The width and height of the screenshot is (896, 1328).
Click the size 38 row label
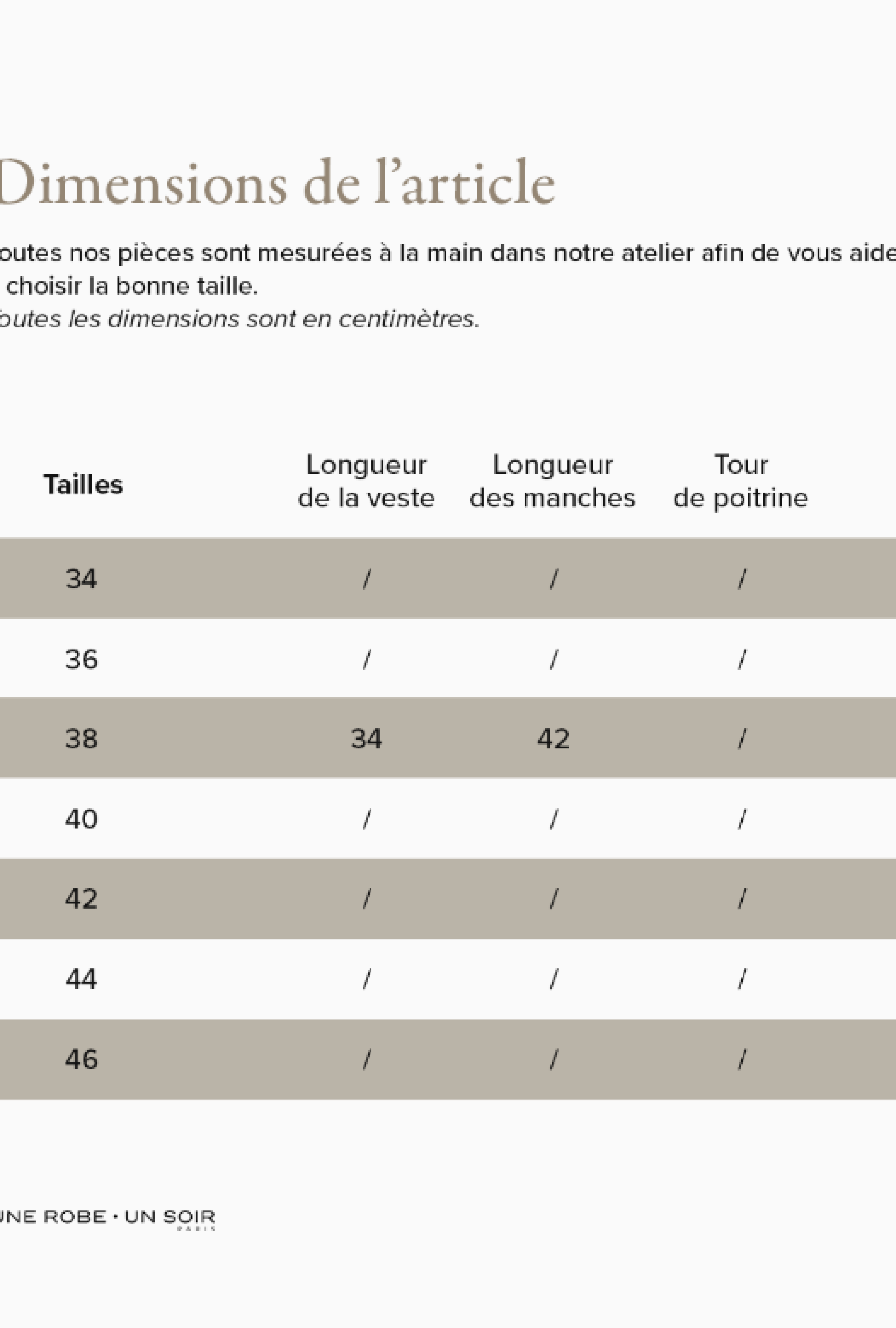coord(81,739)
